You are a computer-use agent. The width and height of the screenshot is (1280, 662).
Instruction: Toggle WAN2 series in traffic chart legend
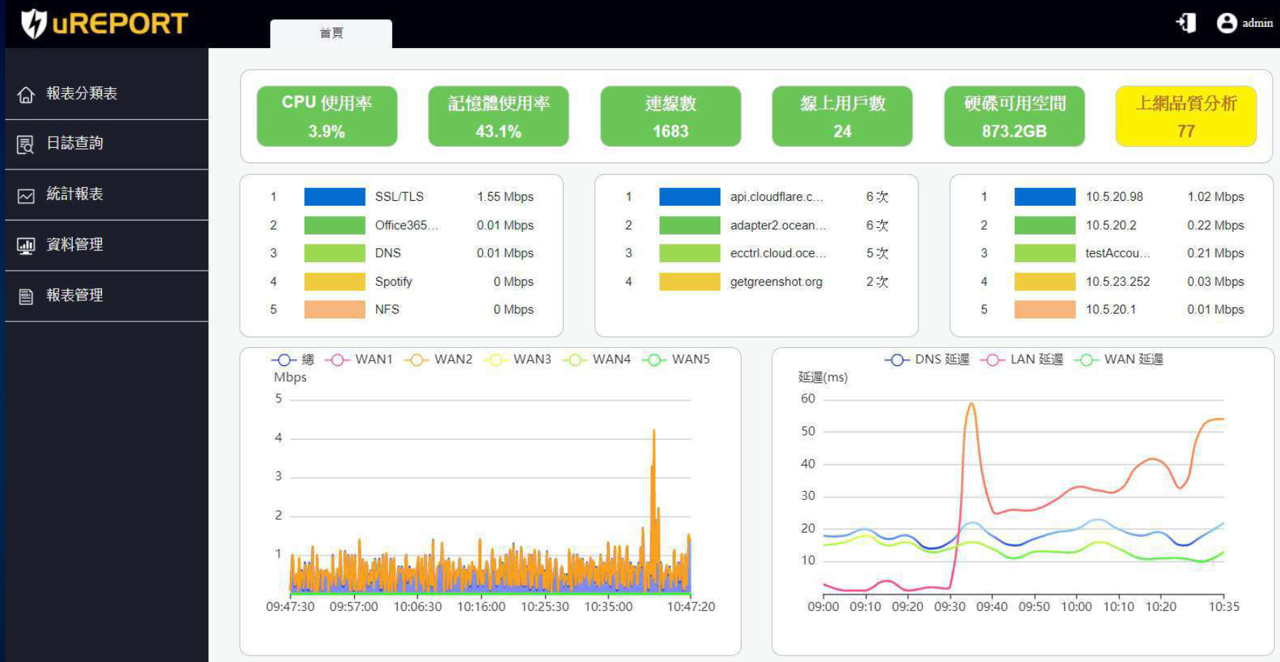point(444,359)
